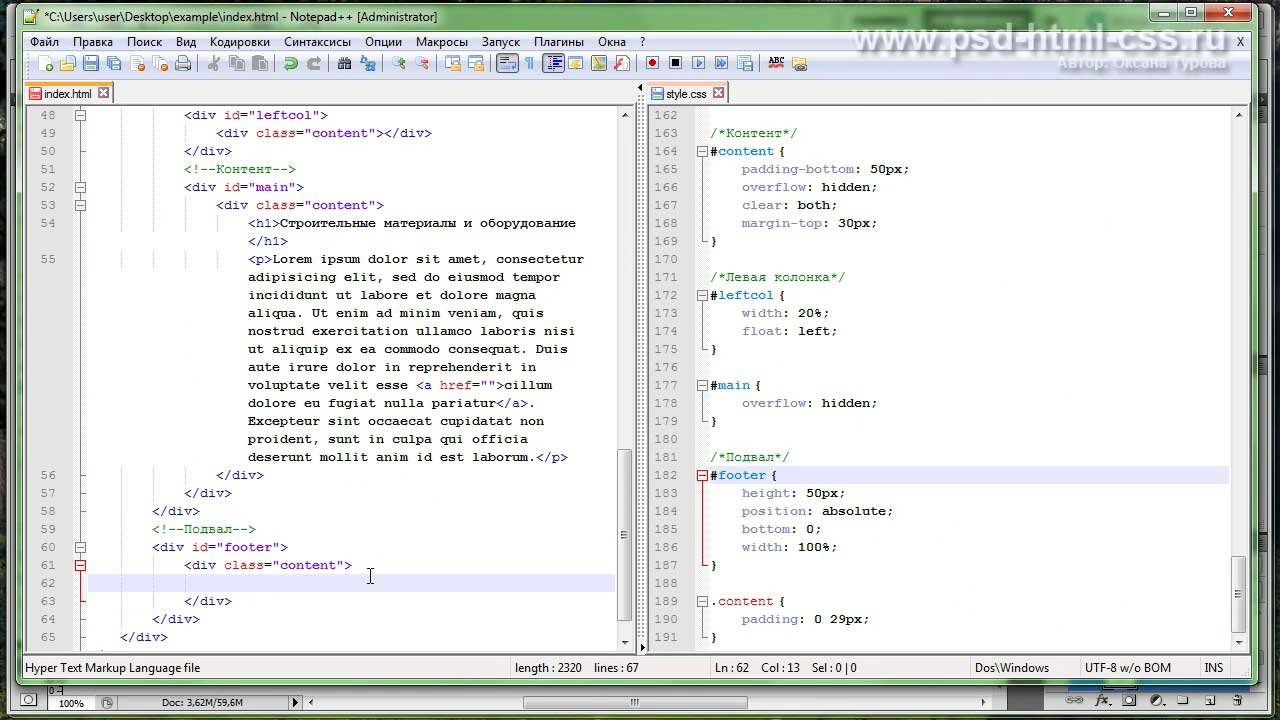Collapse the main div fold at line 52
1280x720 pixels.
[x=80, y=187]
